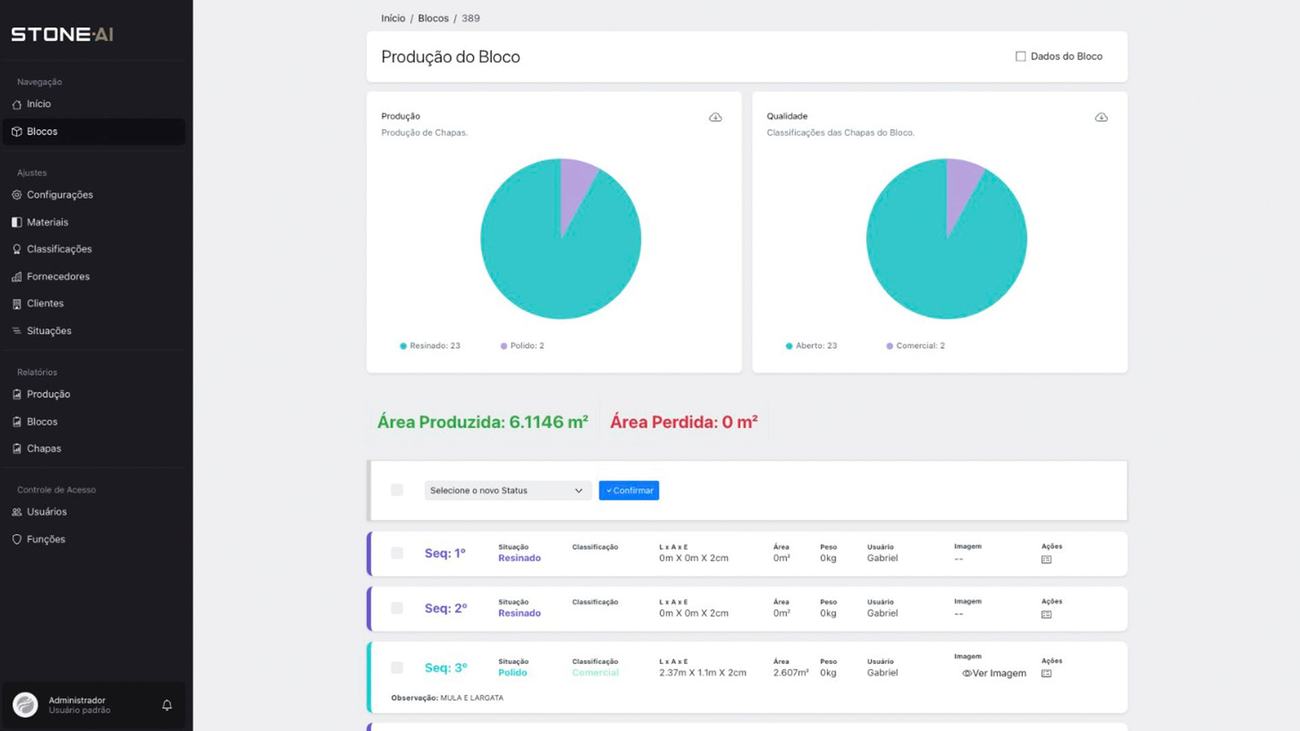This screenshot has height=731, width=1300.
Task: Click the Stone AI logo
Action: tap(62, 34)
